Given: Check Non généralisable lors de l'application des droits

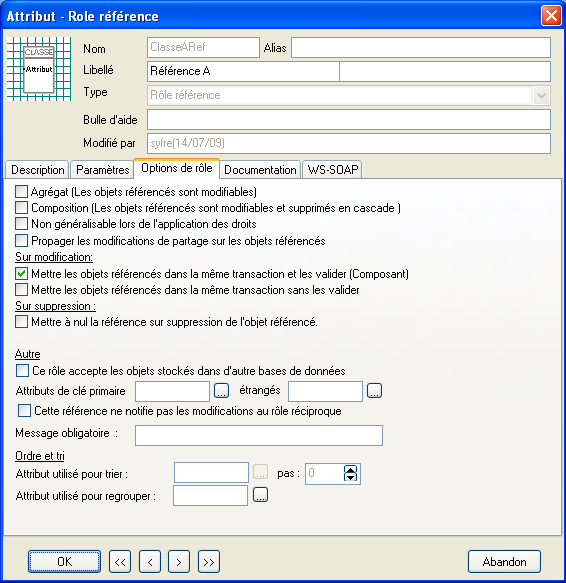Looking at the screenshot, I should click(x=21, y=223).
